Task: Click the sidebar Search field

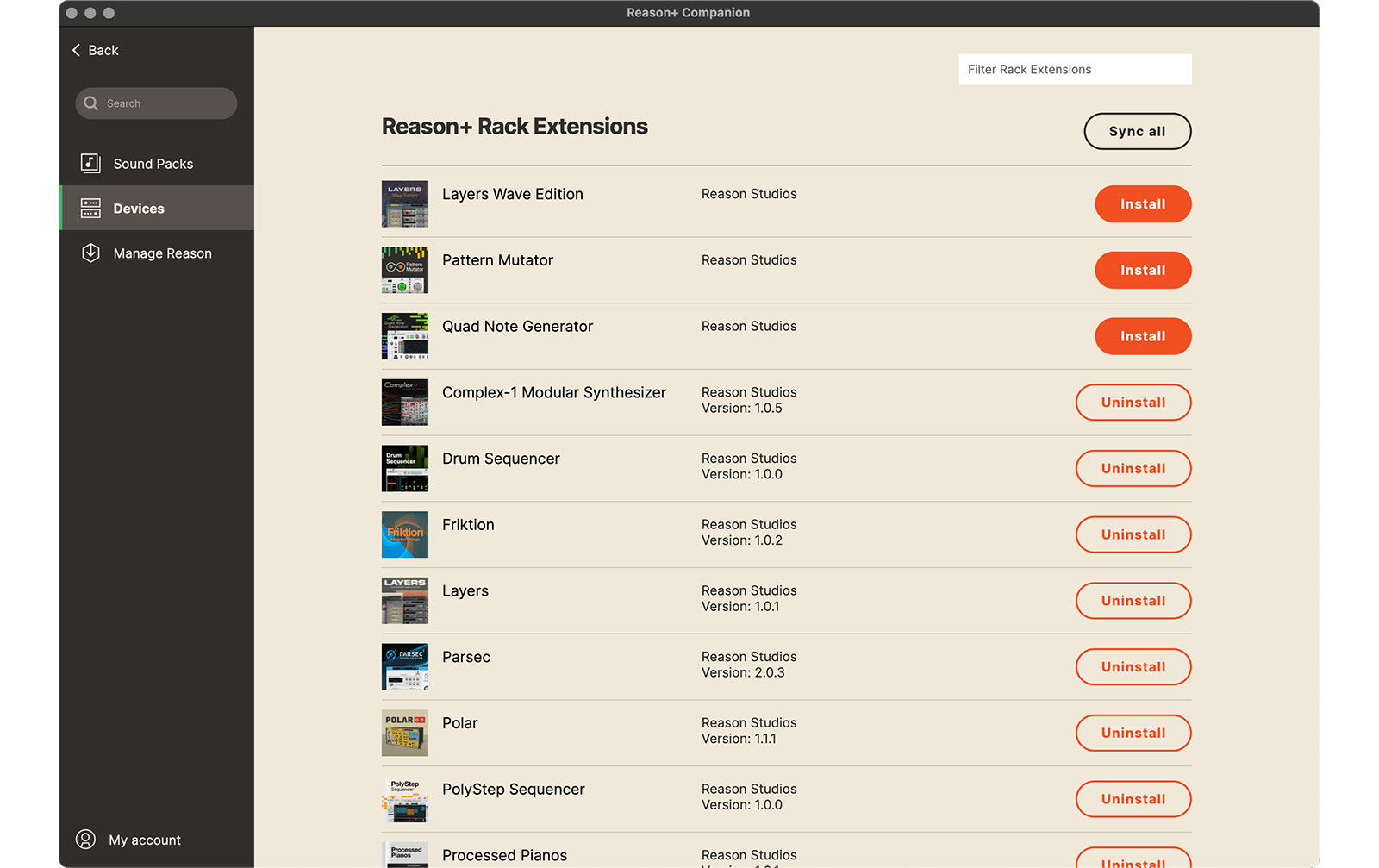Action: pyautogui.click(x=156, y=103)
